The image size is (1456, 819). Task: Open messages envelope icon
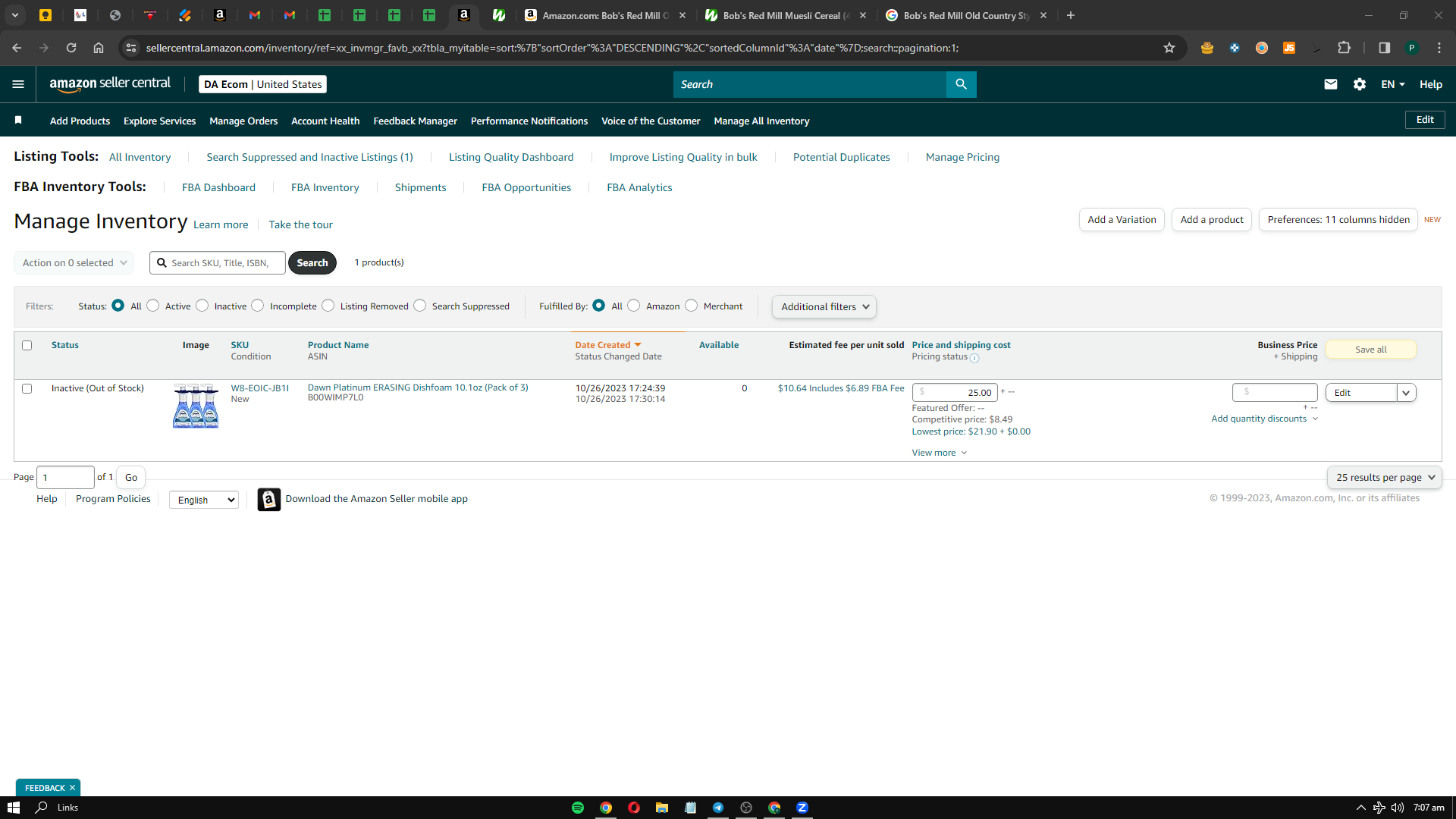[x=1330, y=84]
